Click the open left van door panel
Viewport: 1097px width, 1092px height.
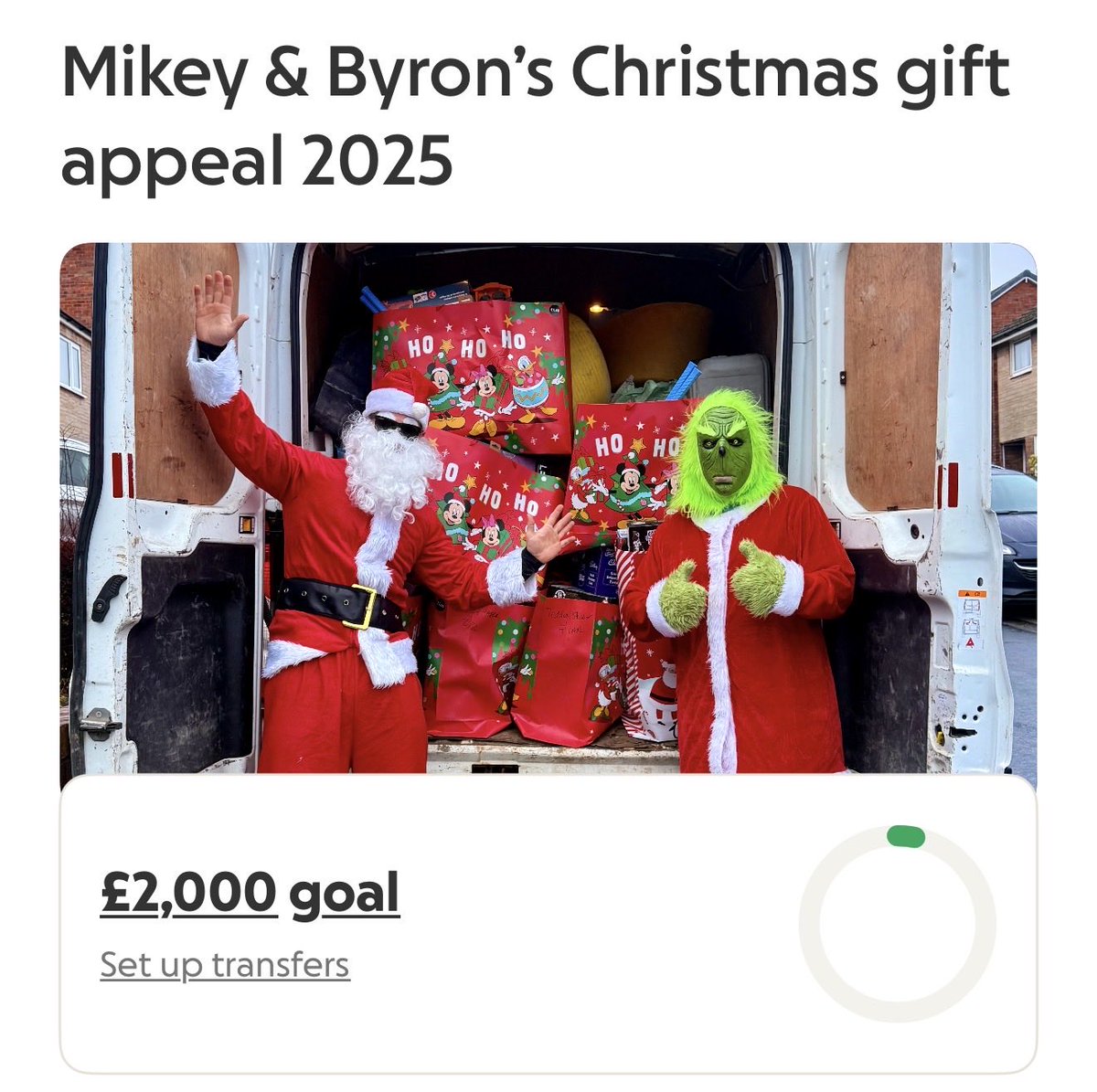click(174, 507)
